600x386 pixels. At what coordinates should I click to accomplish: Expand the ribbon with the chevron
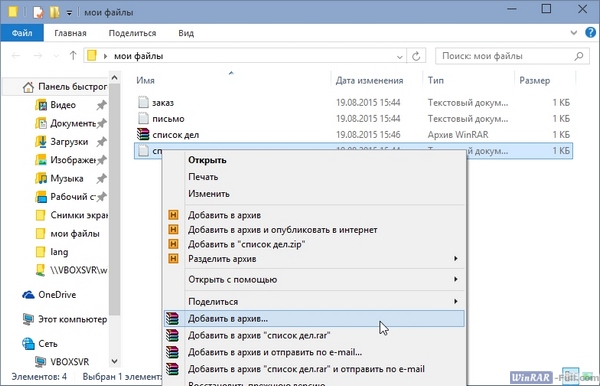pyautogui.click(x=574, y=33)
